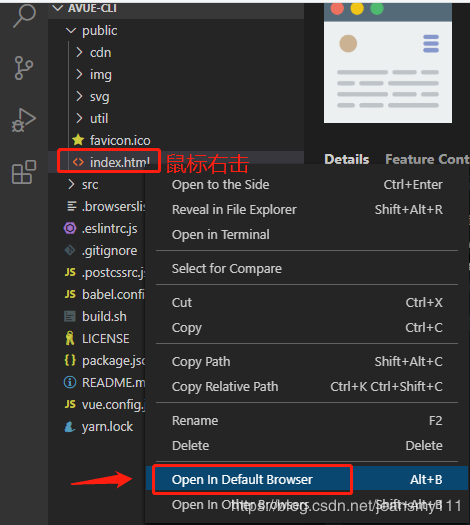Switch to the Details tab
Image resolution: width=470 pixels, height=525 pixels.
tap(346, 159)
